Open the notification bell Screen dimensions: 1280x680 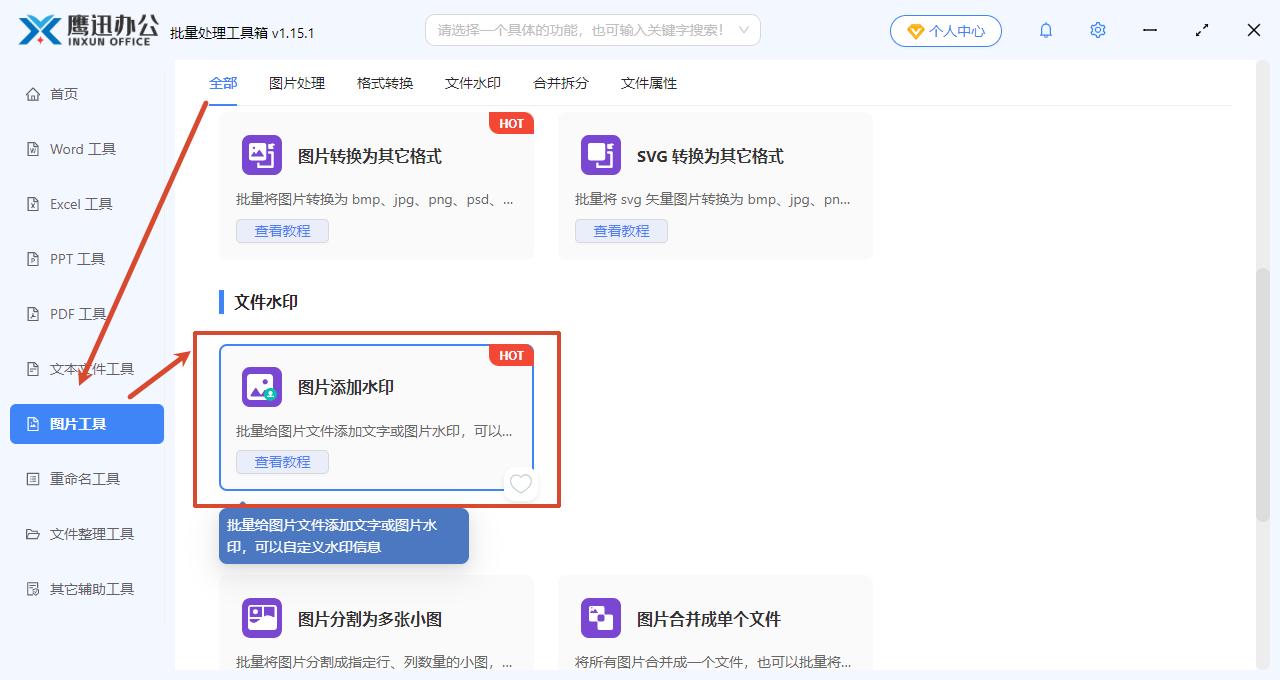pos(1046,30)
